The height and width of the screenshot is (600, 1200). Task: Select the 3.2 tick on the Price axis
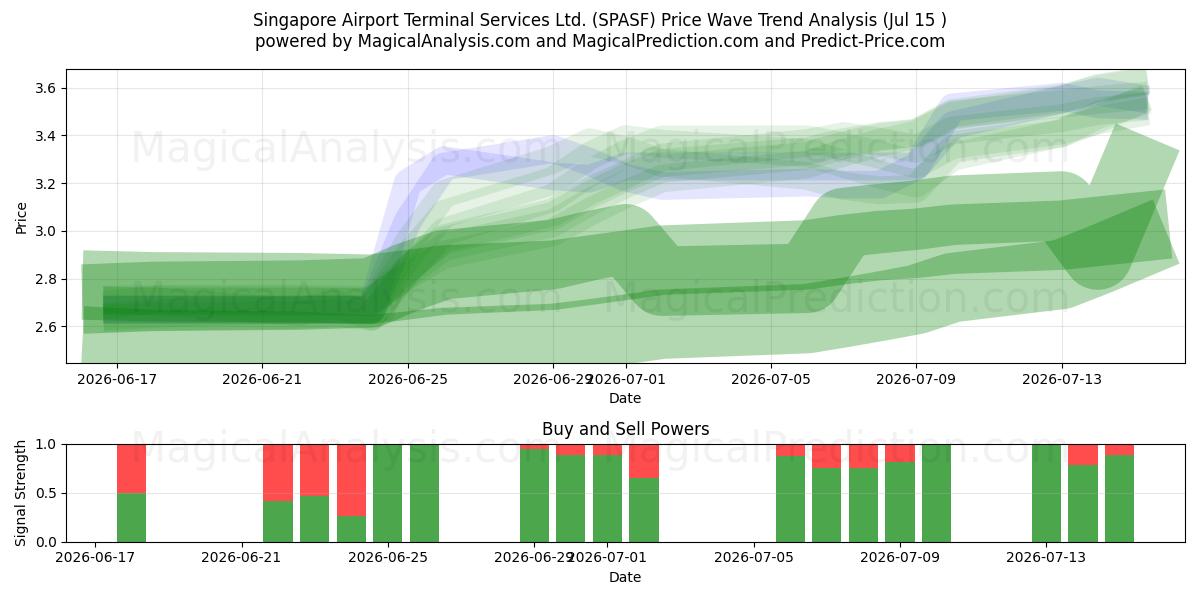click(47, 184)
